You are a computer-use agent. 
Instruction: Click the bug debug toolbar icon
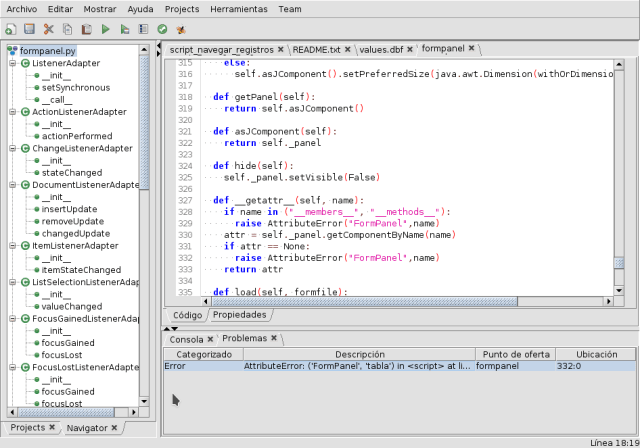click(x=179, y=29)
